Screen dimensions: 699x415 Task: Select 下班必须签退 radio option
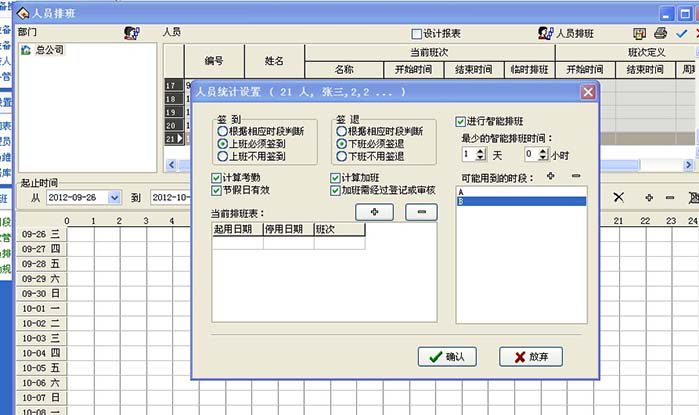point(341,144)
